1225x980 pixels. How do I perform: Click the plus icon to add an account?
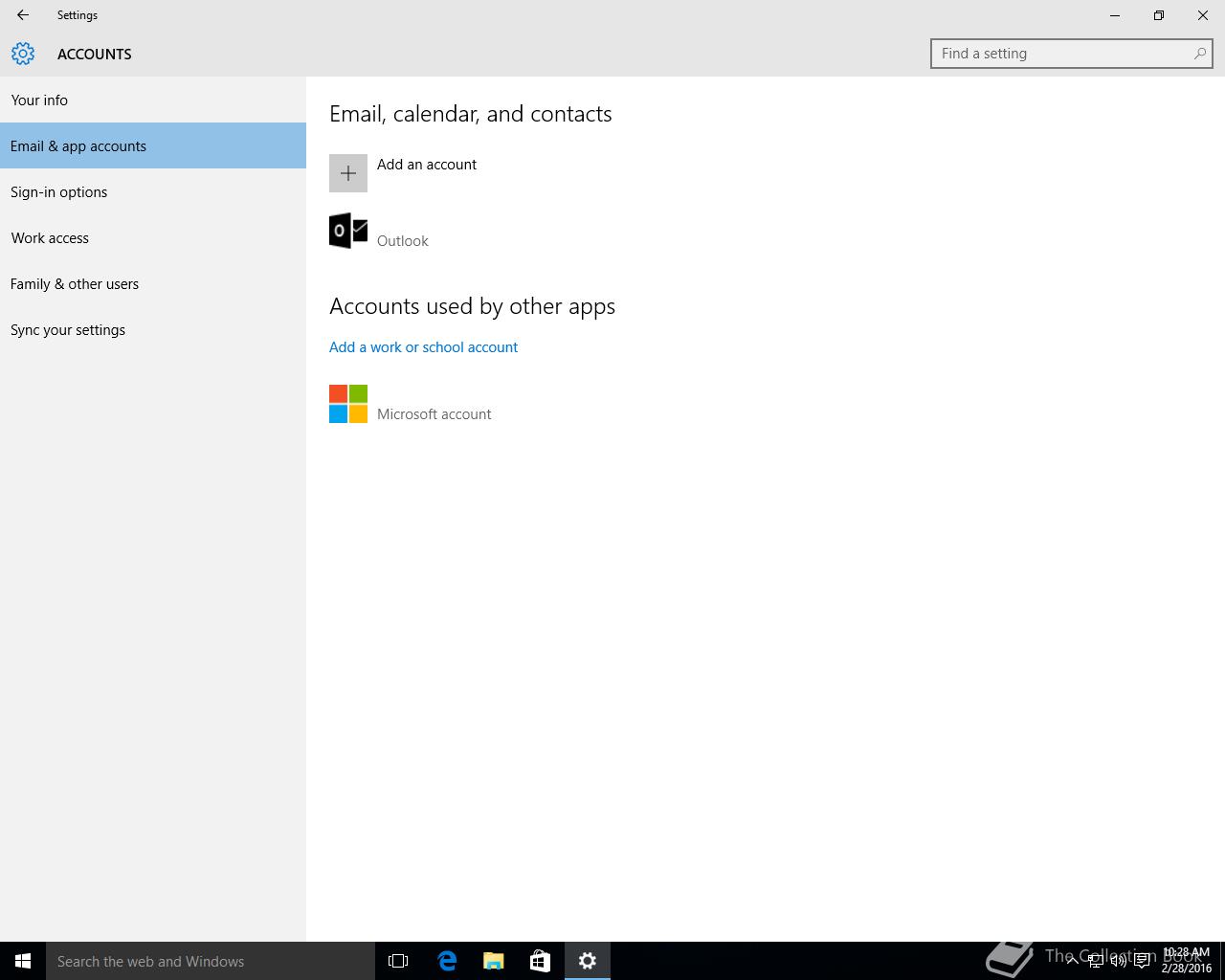coord(348,173)
